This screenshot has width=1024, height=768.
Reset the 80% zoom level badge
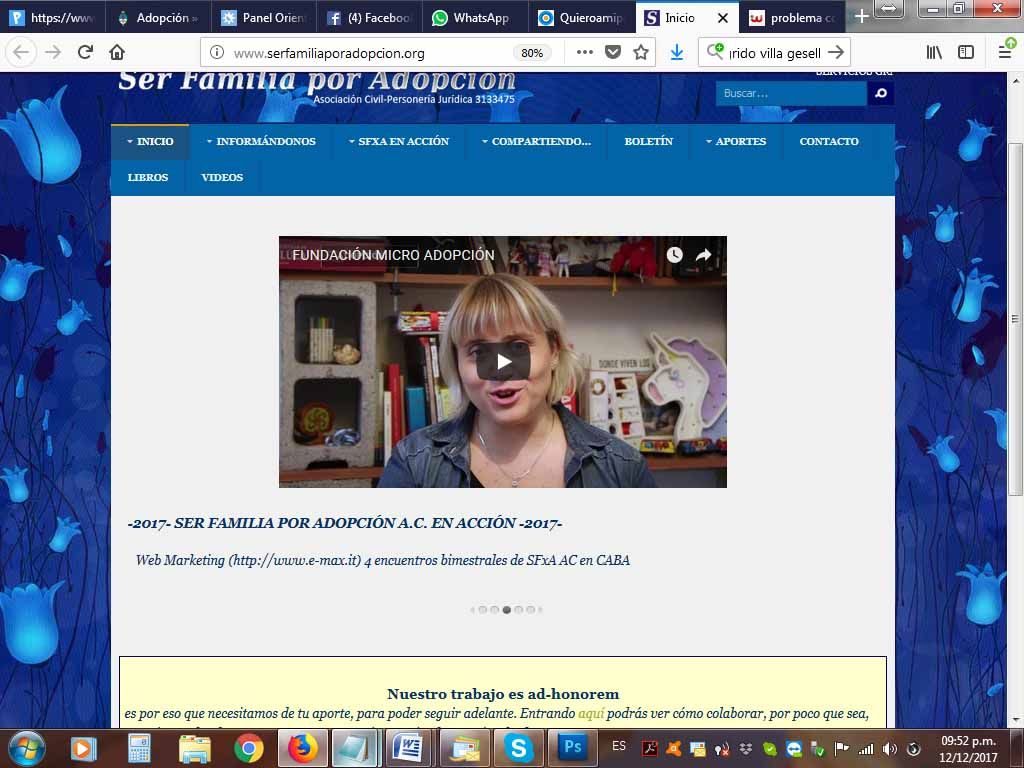click(532, 53)
